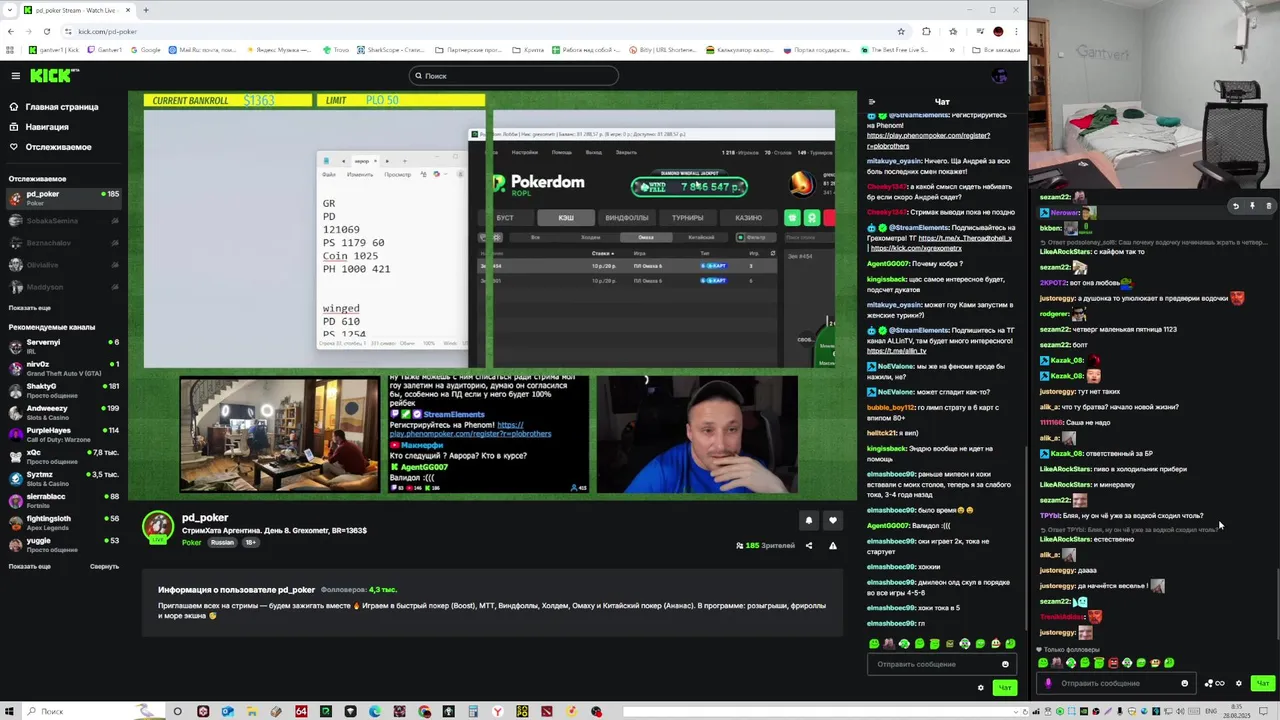The width and height of the screenshot is (1280, 720).
Task: Open yuggie recommended channel
Action: pyautogui.click(x=64, y=544)
